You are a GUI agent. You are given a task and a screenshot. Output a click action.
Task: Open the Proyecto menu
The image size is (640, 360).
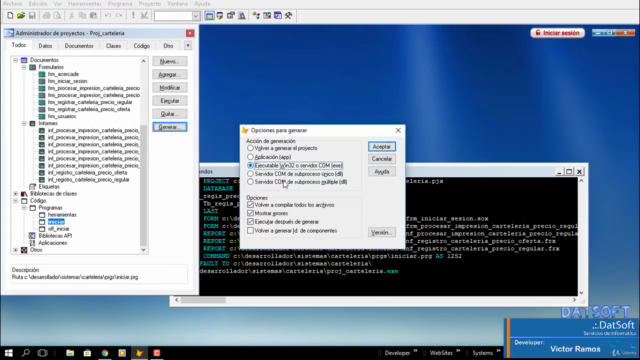pyautogui.click(x=149, y=4)
